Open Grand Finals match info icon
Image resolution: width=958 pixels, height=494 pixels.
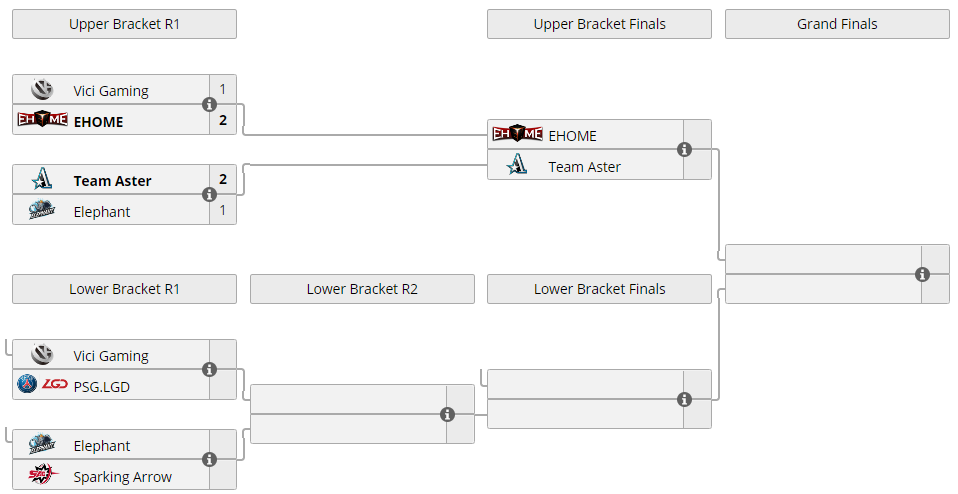(922, 274)
